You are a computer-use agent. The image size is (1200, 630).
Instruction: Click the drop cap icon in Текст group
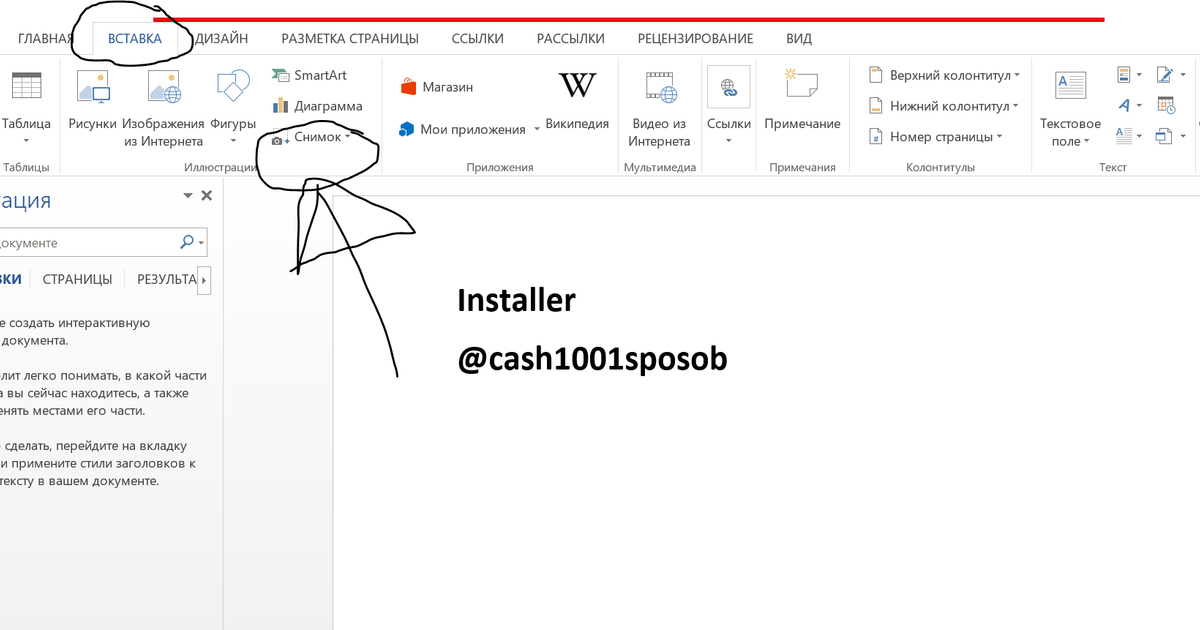(1124, 136)
